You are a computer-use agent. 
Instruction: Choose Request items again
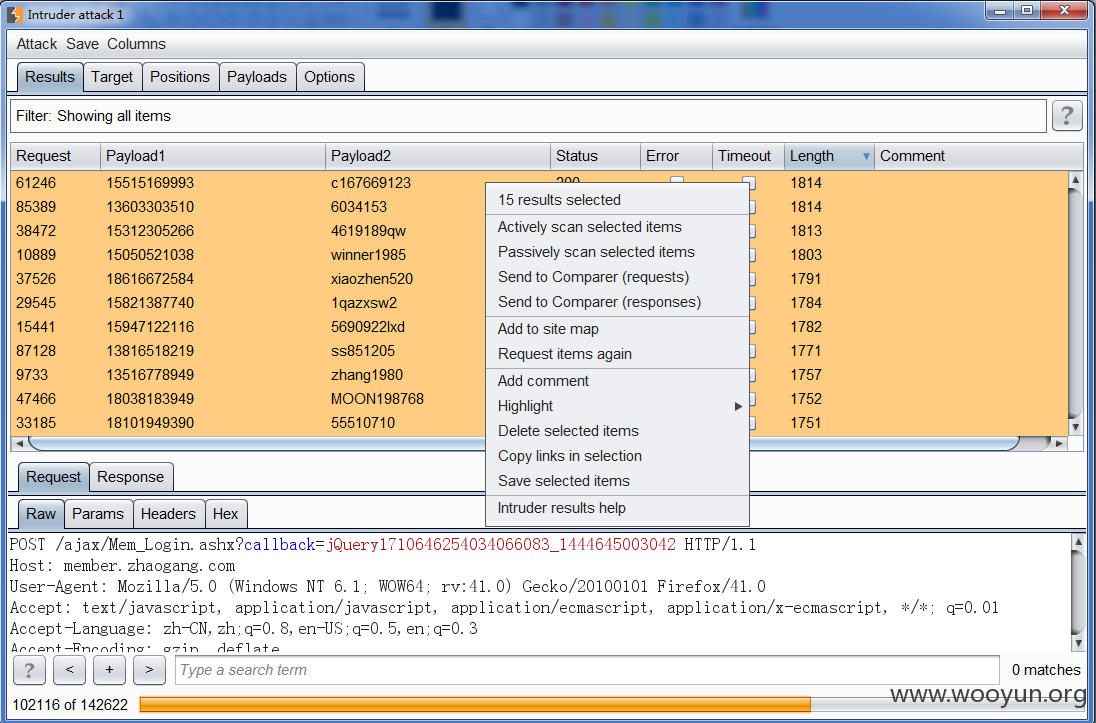pos(617,355)
